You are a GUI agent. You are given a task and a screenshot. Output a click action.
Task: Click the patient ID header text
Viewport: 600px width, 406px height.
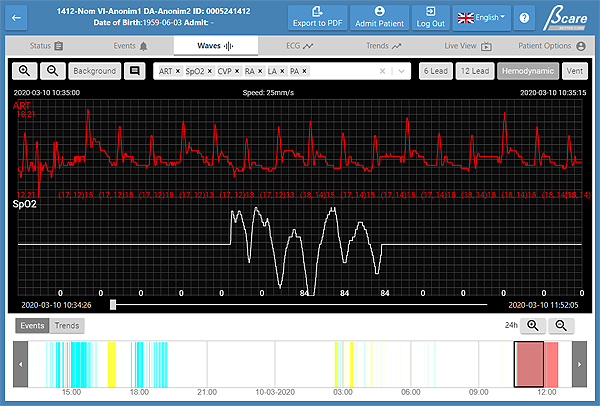pyautogui.click(x=153, y=11)
